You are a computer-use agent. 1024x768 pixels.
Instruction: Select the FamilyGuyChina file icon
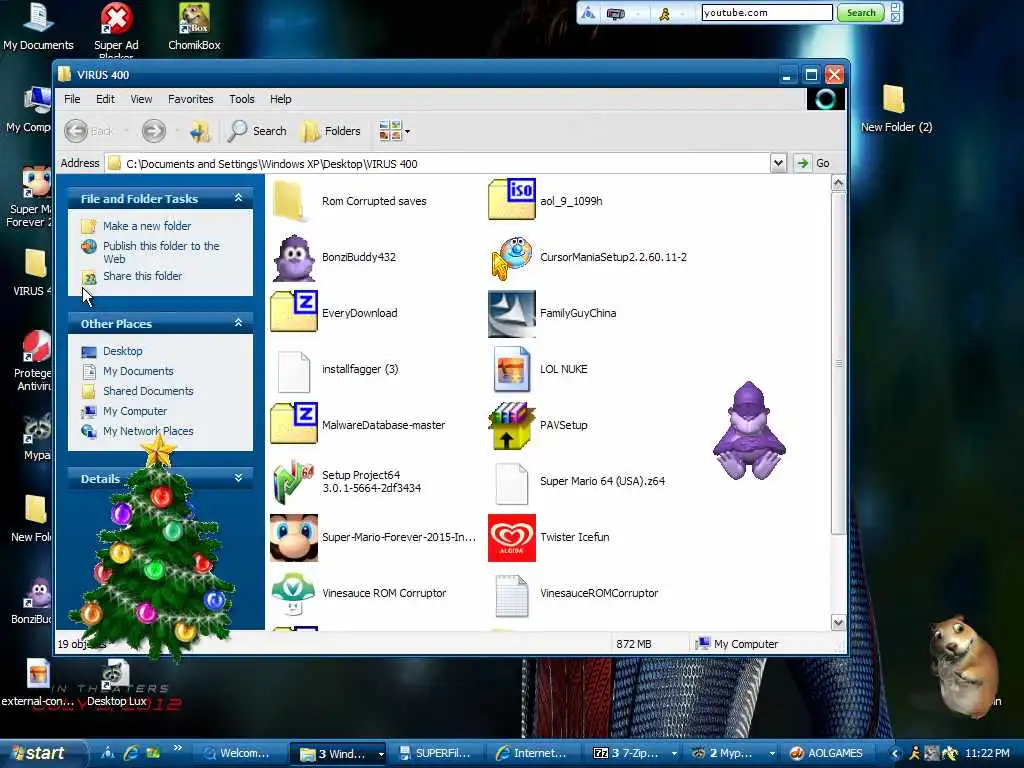point(512,313)
